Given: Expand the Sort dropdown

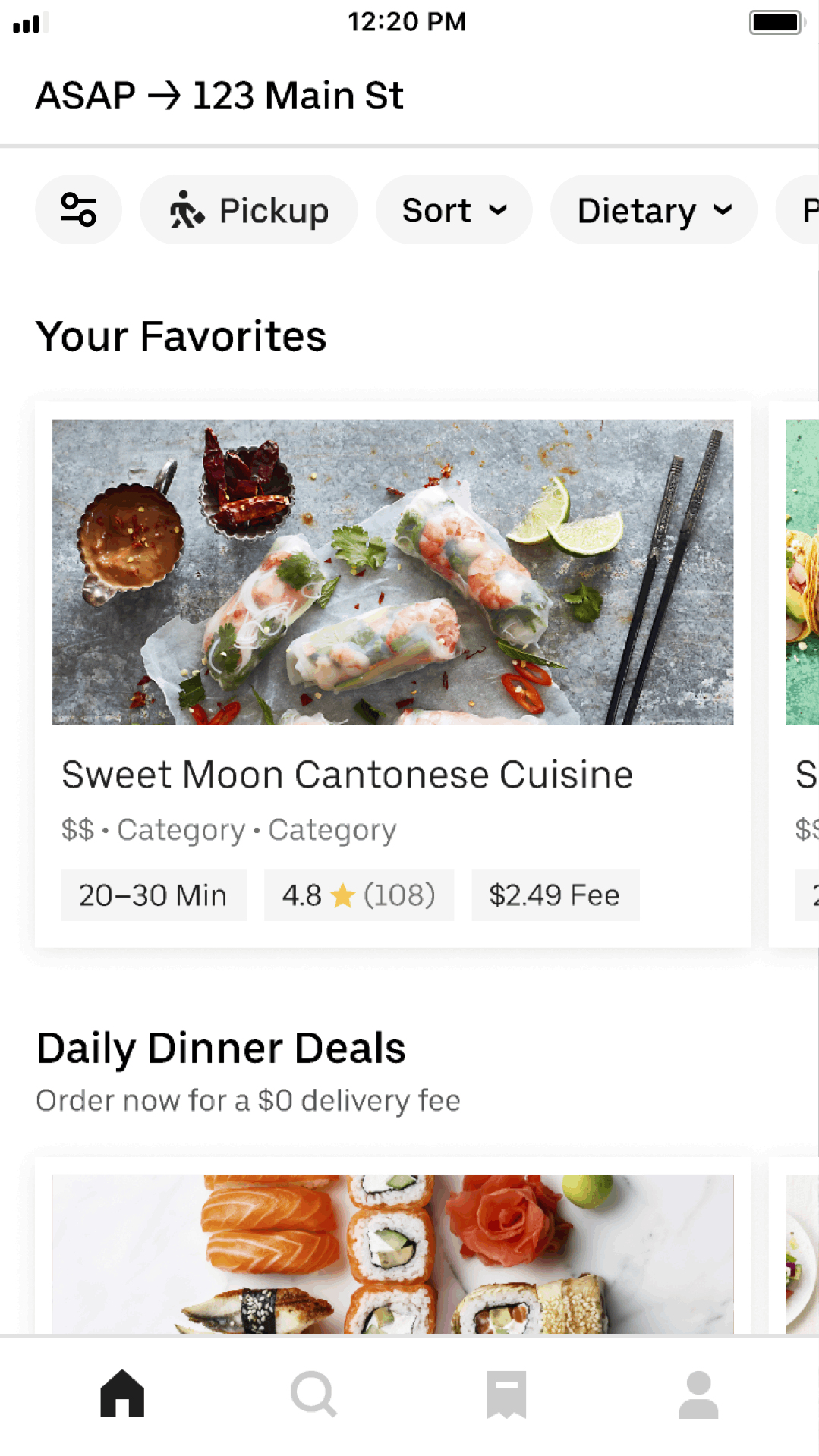Looking at the screenshot, I should click(453, 210).
